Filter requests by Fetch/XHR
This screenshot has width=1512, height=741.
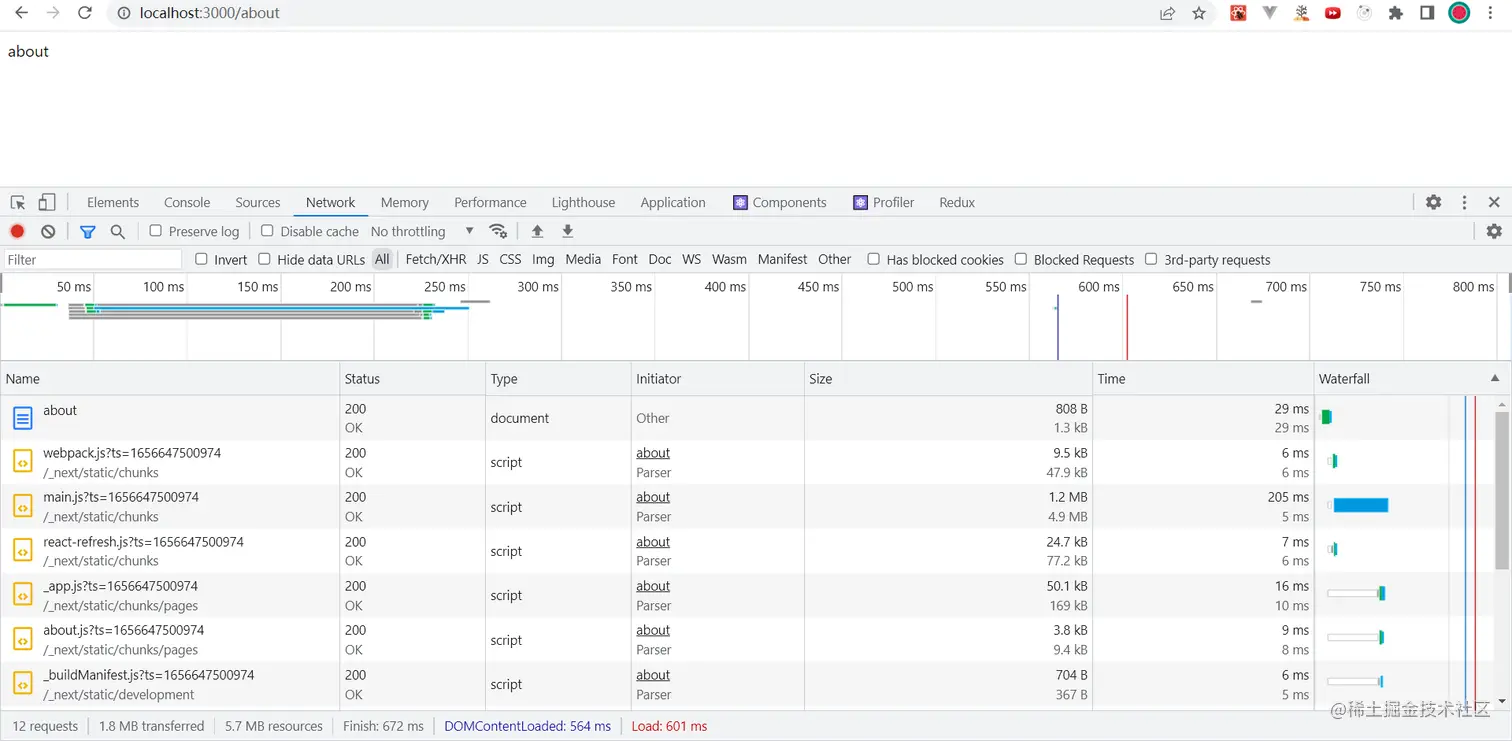pos(436,259)
